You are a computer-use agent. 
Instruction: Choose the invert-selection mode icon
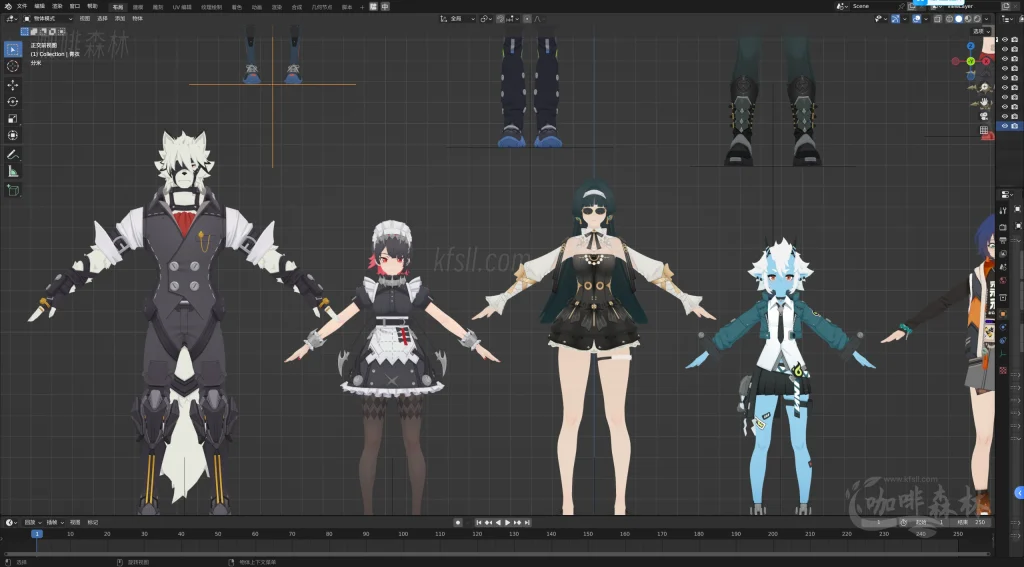(x=52, y=31)
